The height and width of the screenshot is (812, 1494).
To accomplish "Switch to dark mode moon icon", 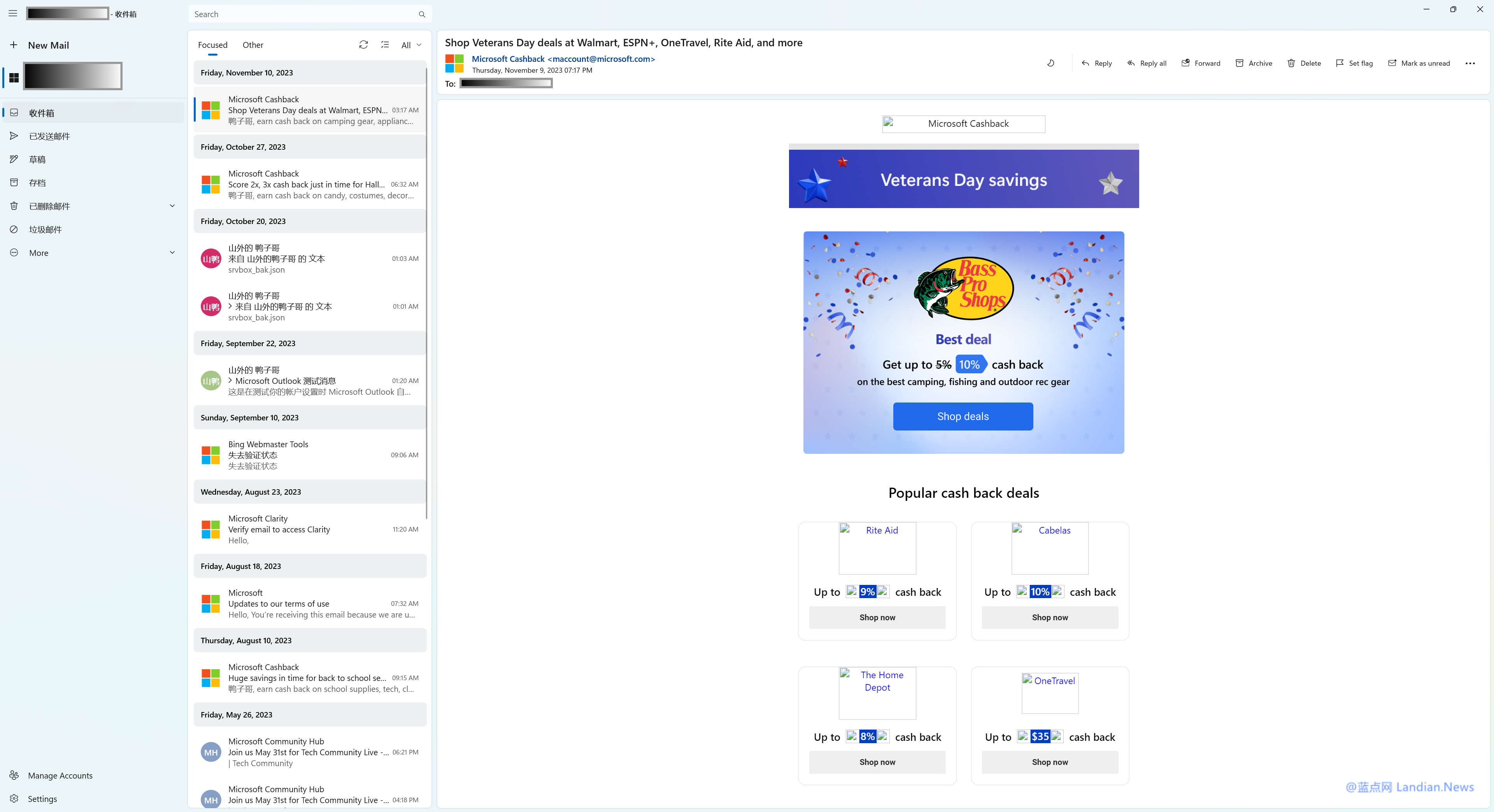I will (x=1051, y=63).
